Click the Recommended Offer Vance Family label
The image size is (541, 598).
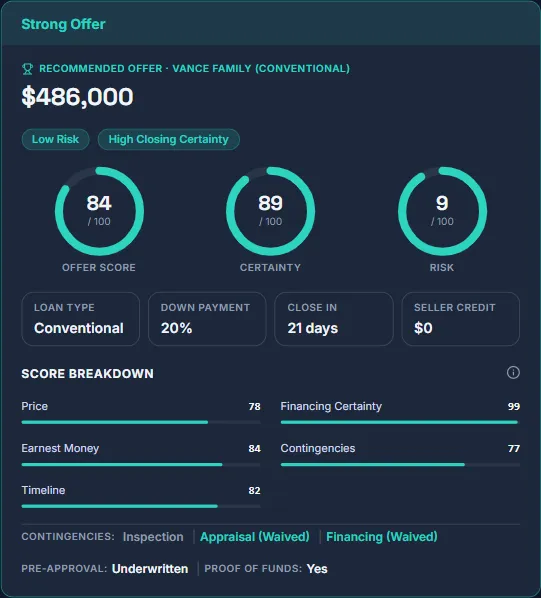[194, 69]
